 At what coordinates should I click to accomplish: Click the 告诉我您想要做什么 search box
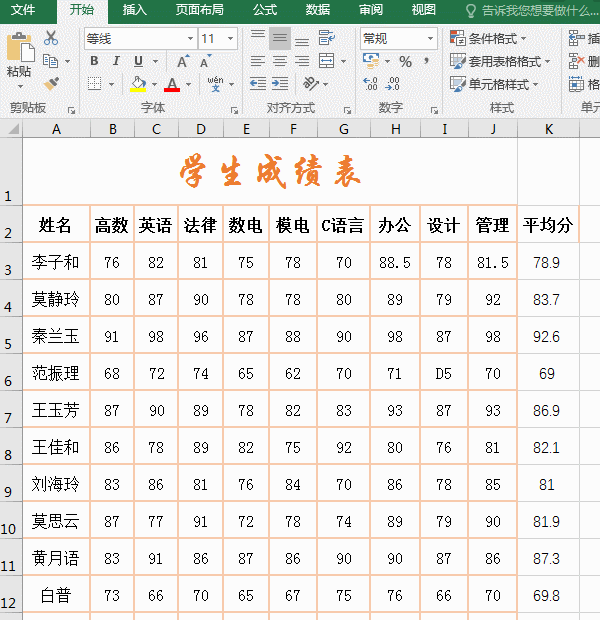(532, 11)
